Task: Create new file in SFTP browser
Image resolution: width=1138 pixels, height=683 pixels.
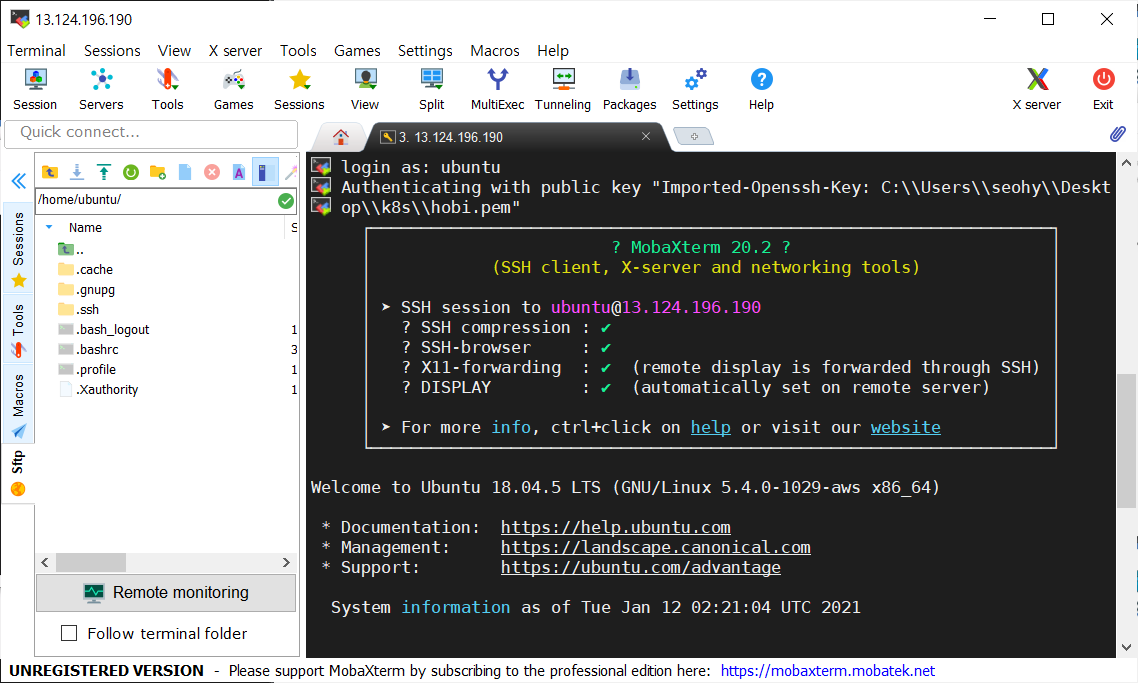Action: [x=185, y=172]
